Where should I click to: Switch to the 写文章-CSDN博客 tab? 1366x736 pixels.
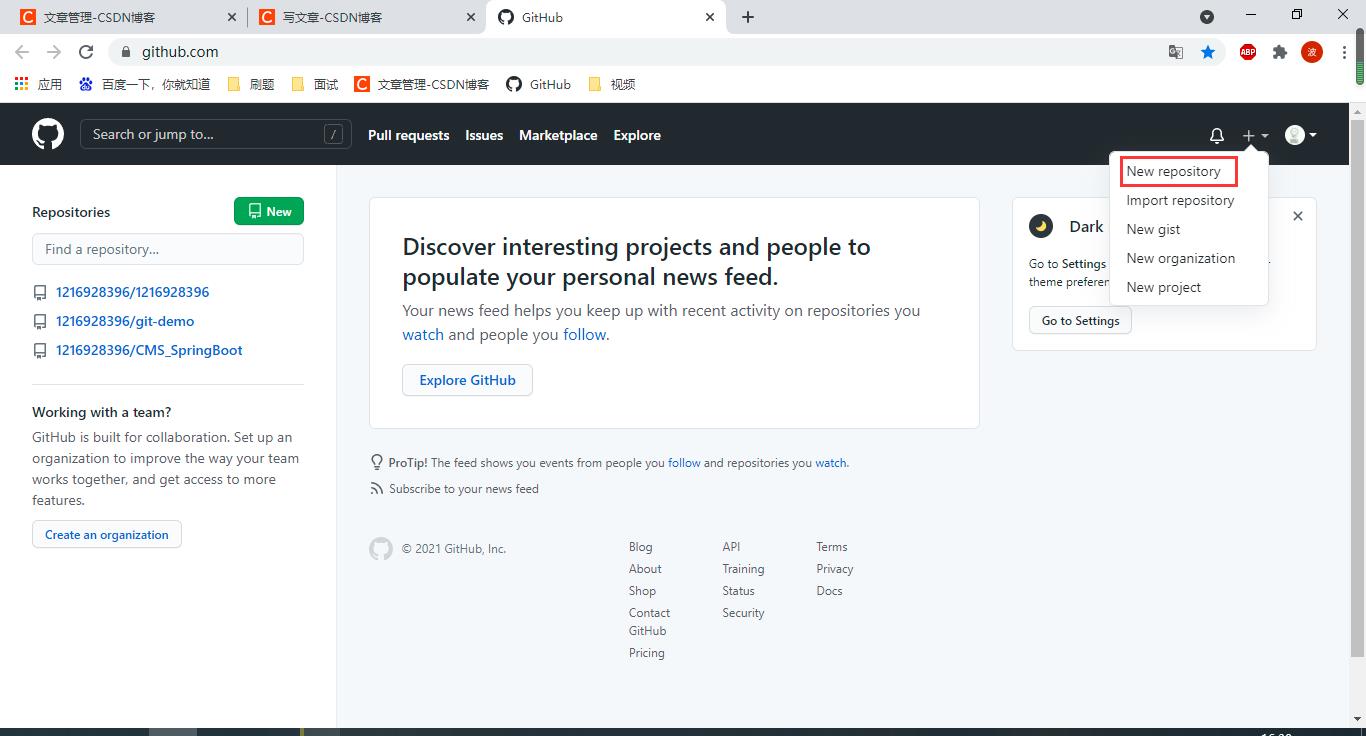pos(365,17)
